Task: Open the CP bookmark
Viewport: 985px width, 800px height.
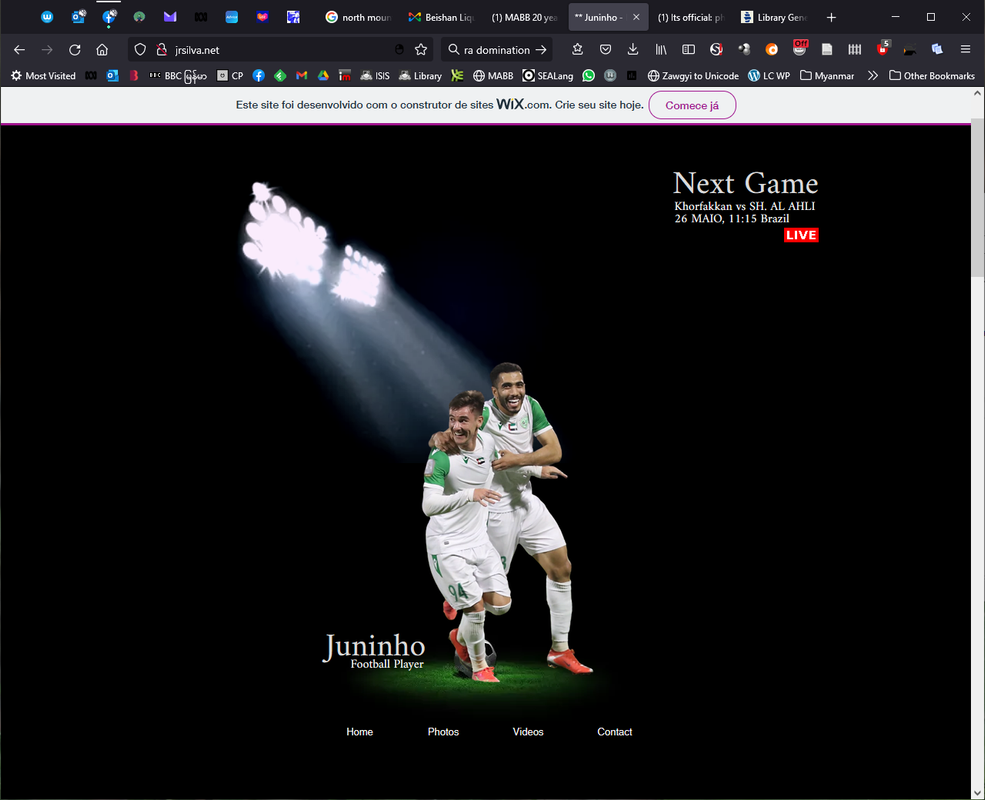Action: [230, 75]
